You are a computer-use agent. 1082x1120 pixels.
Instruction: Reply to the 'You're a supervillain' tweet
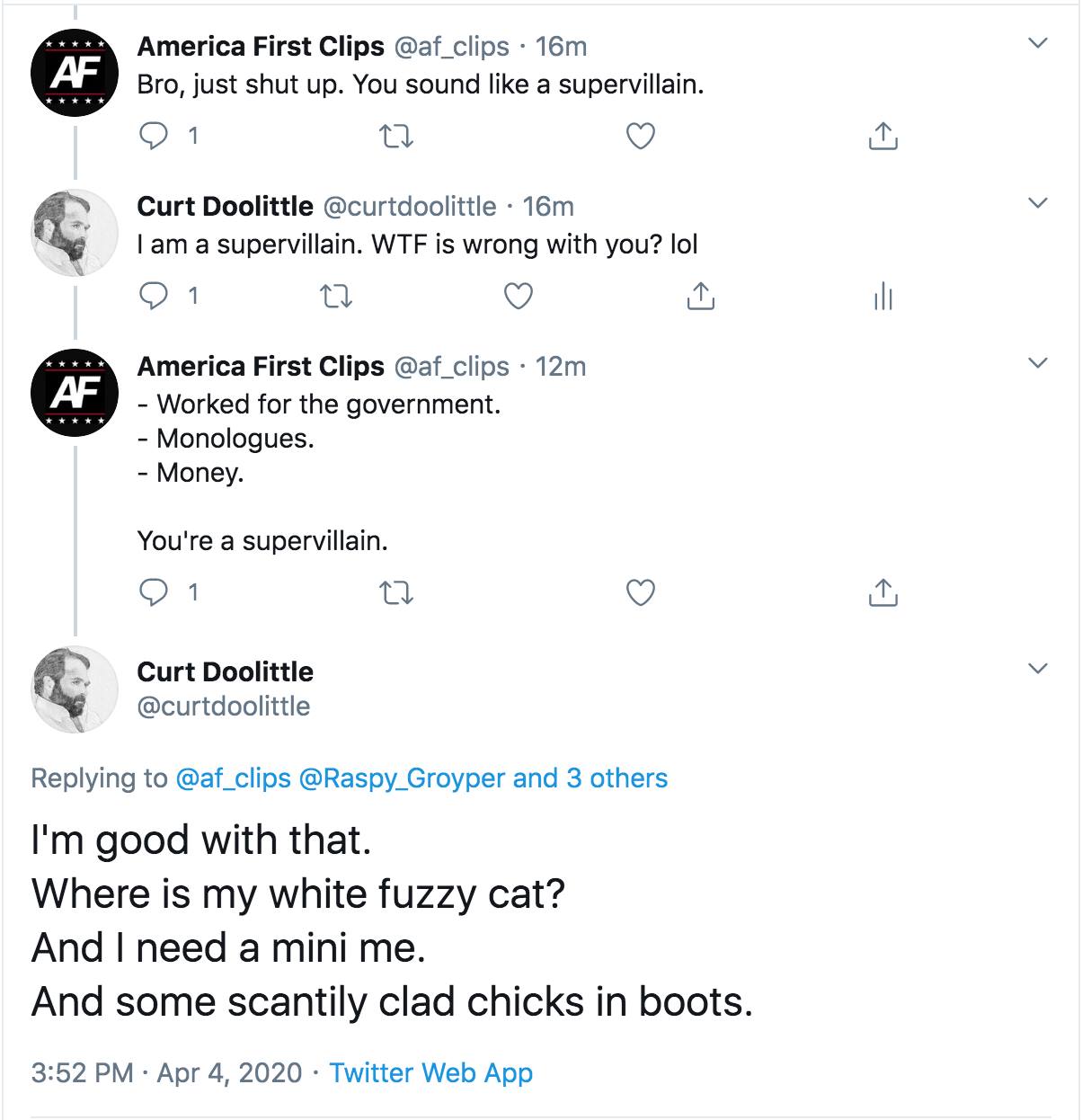click(155, 592)
